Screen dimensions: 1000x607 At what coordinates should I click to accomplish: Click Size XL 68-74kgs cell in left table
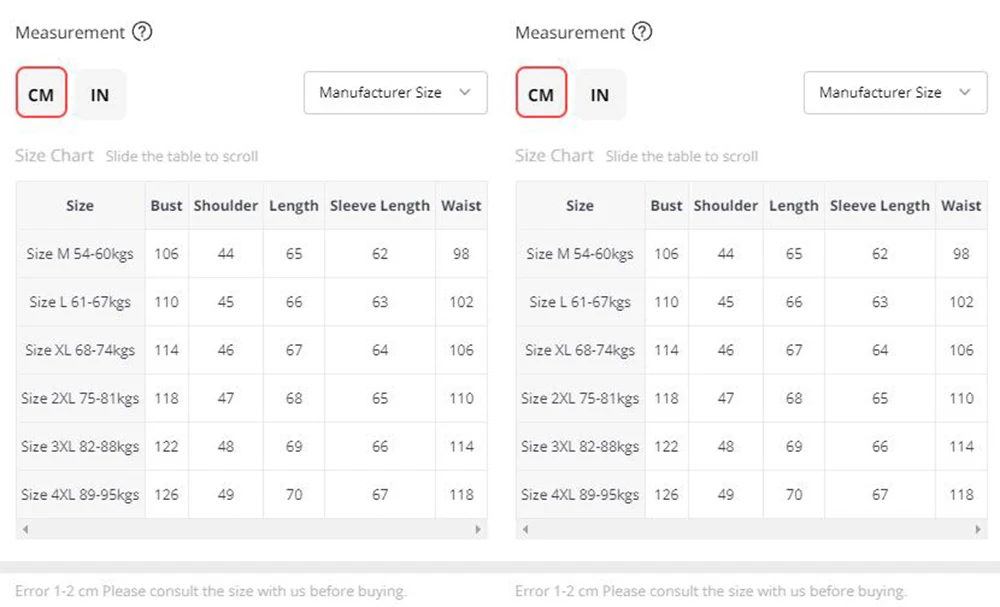pos(80,350)
